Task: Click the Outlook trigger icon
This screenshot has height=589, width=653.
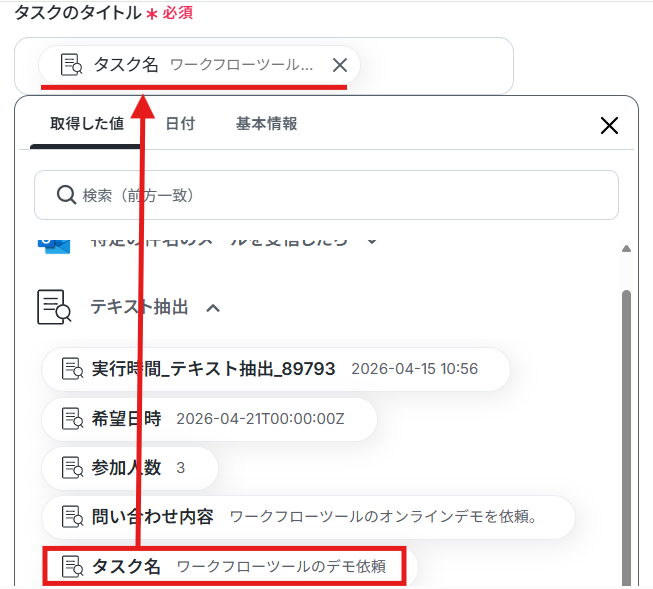Action: click(x=54, y=246)
